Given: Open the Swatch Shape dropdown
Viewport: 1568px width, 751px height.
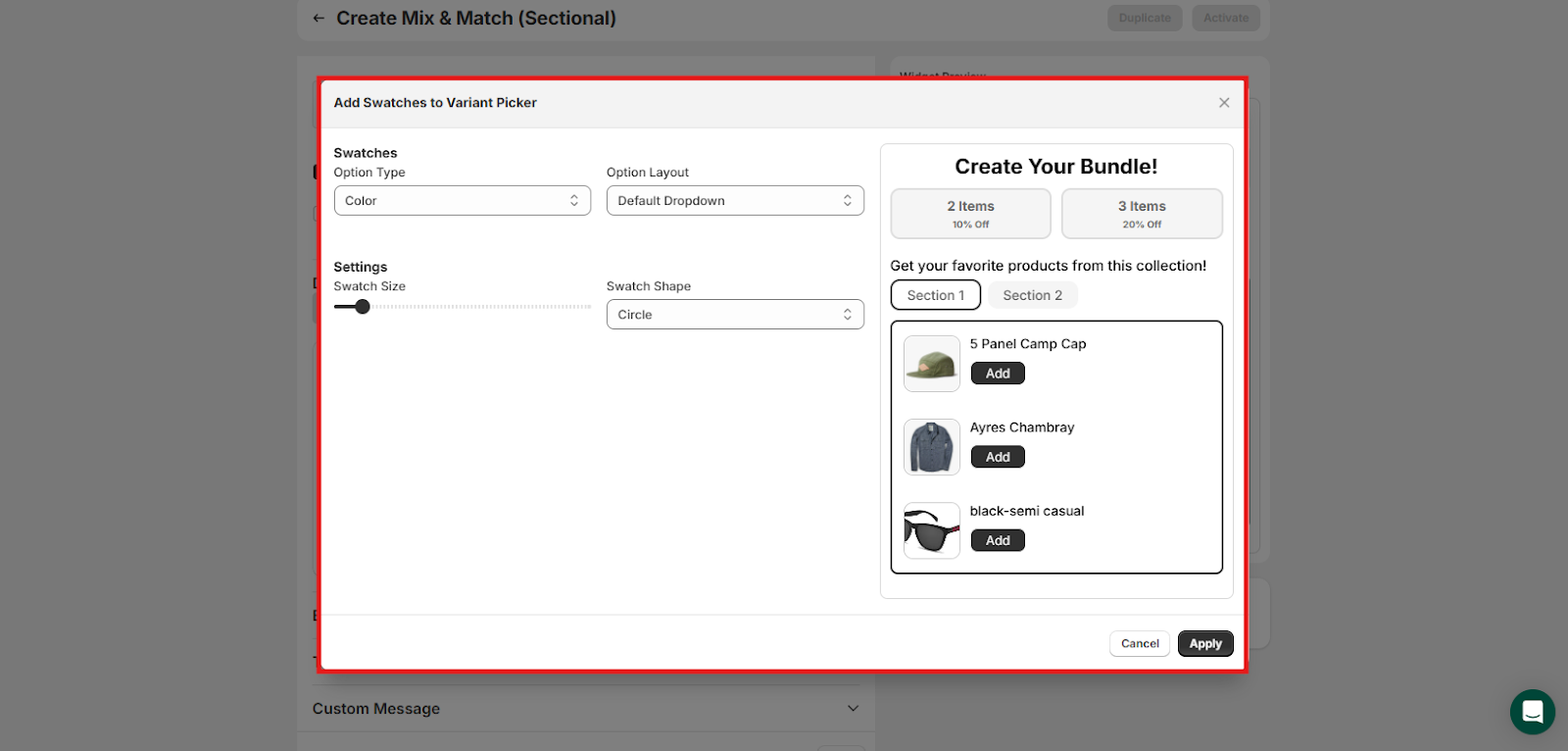Looking at the screenshot, I should click(x=735, y=315).
